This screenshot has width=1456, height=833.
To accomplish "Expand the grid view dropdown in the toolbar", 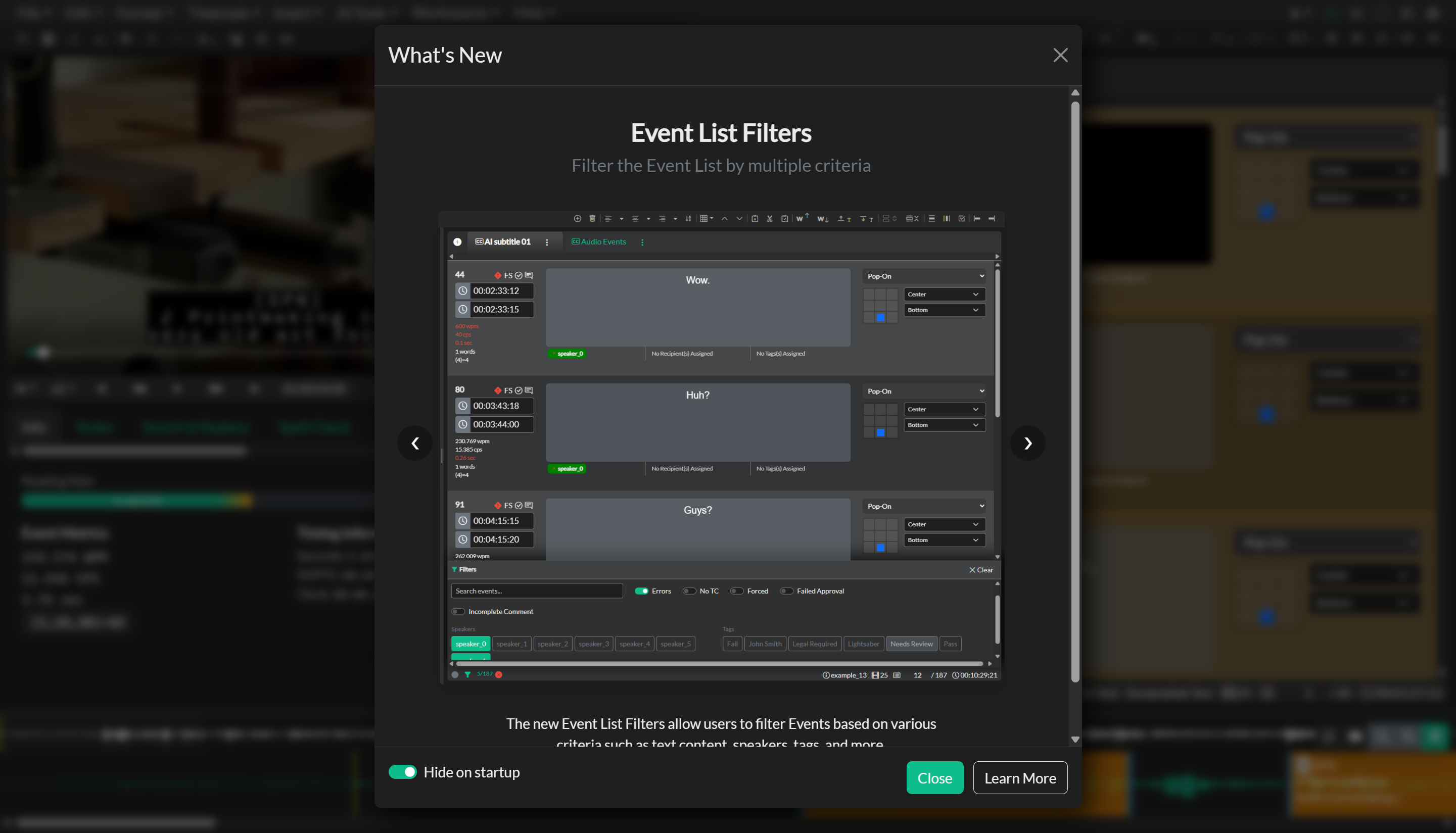I will (x=712, y=219).
